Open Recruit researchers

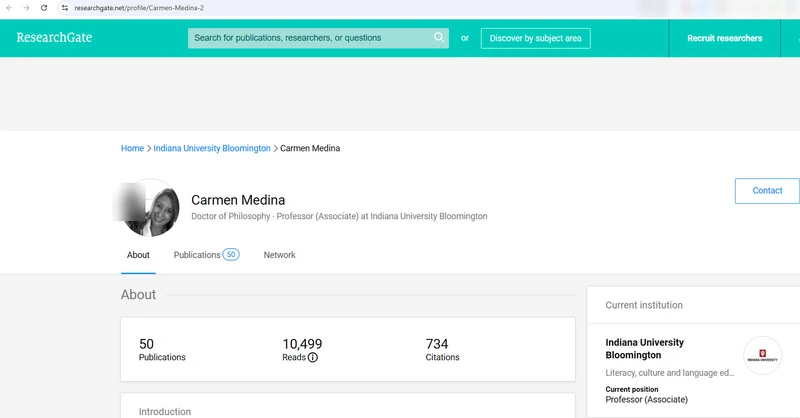[724, 38]
